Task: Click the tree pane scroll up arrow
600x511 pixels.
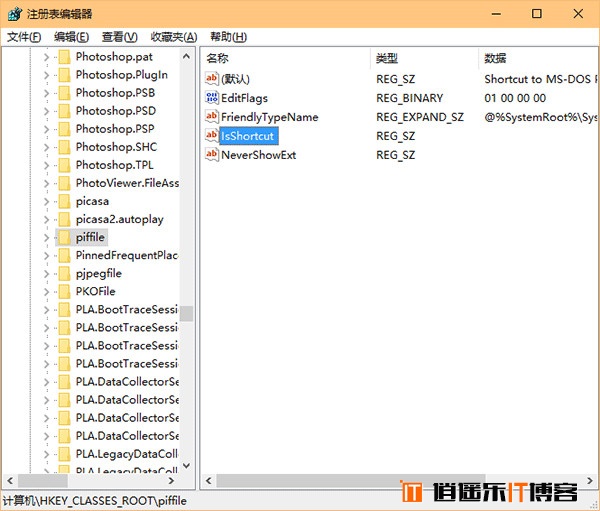Action: (186, 57)
